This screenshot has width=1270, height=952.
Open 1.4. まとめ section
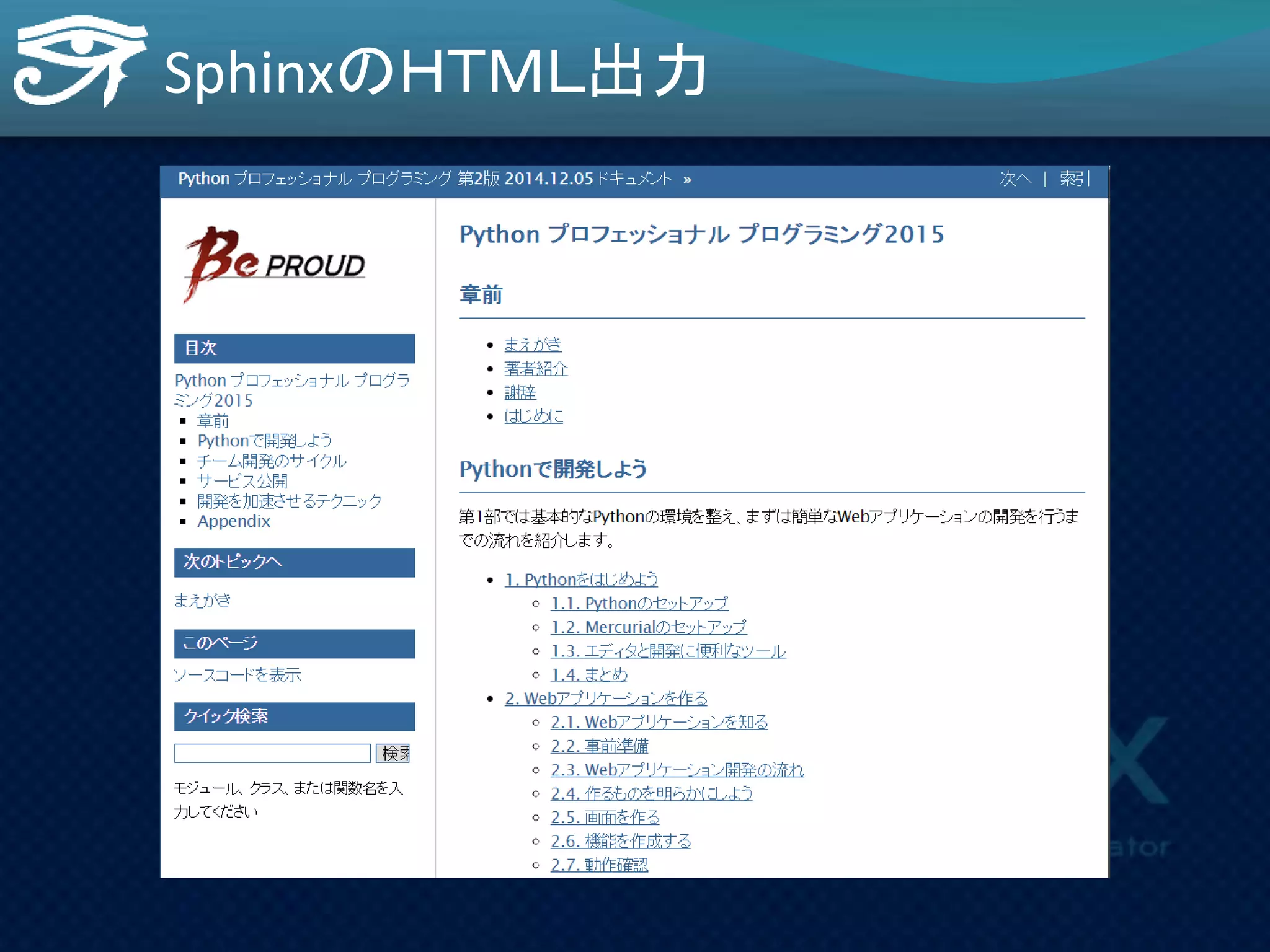click(x=589, y=674)
